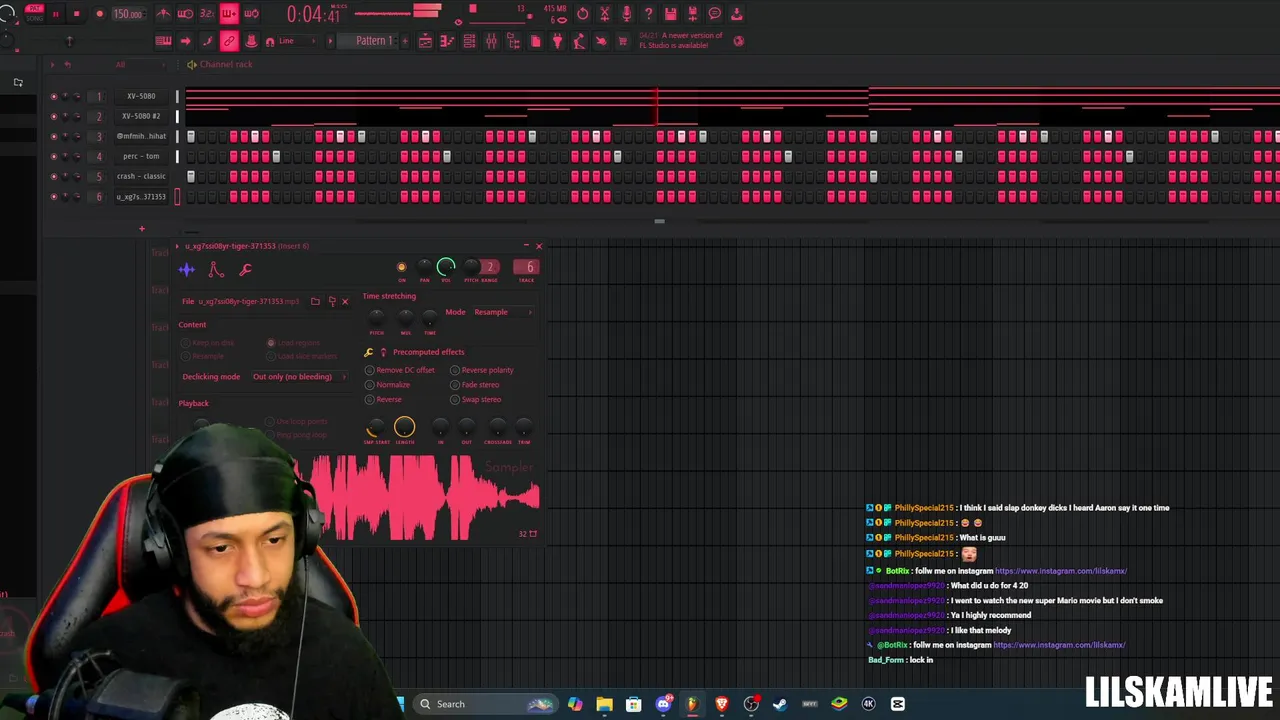Image resolution: width=1280 pixels, height=720 pixels.
Task: Mute the crash - classic channel LED
Action: pyautogui.click(x=53, y=176)
